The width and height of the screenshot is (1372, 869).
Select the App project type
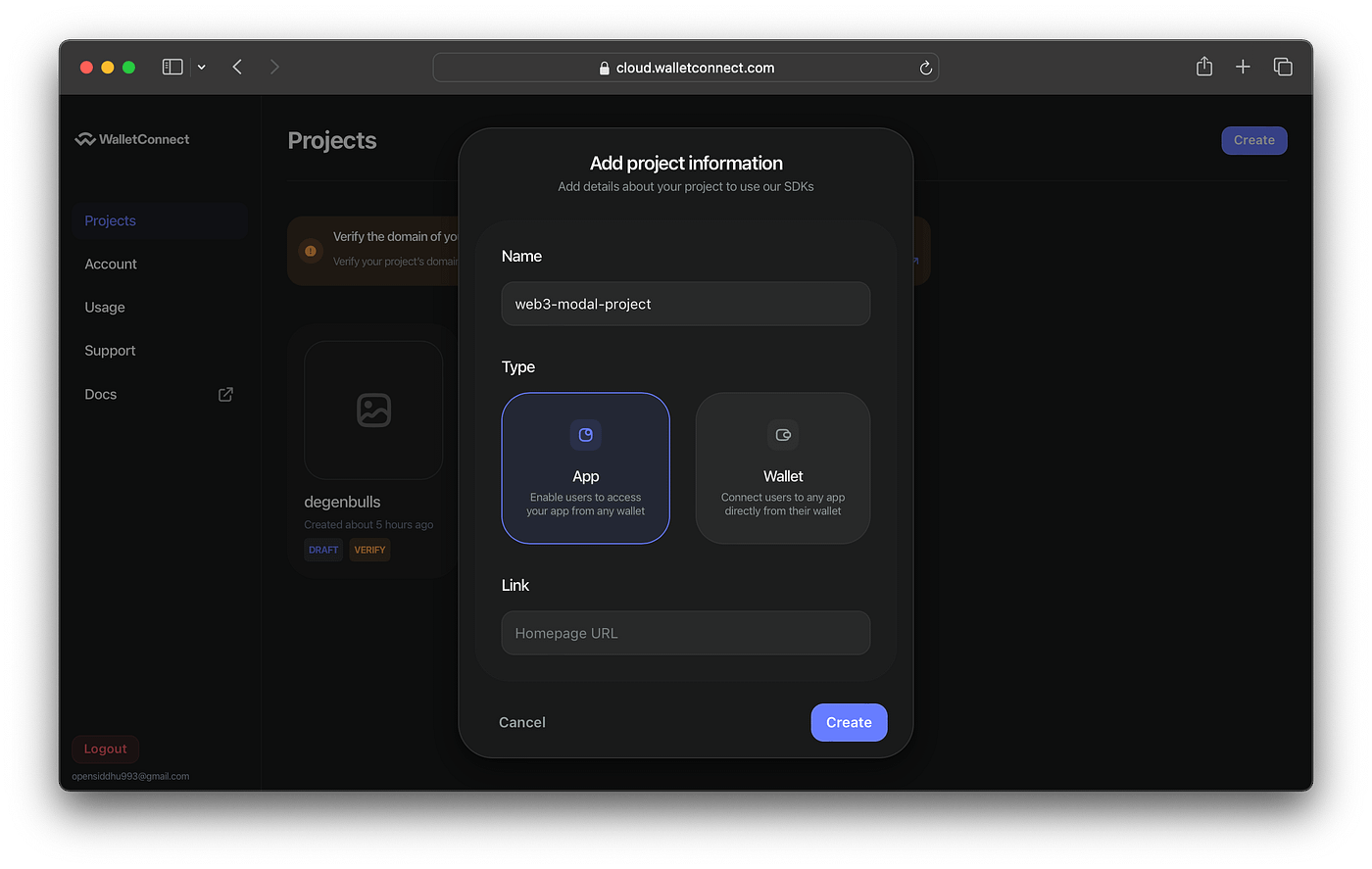click(585, 467)
